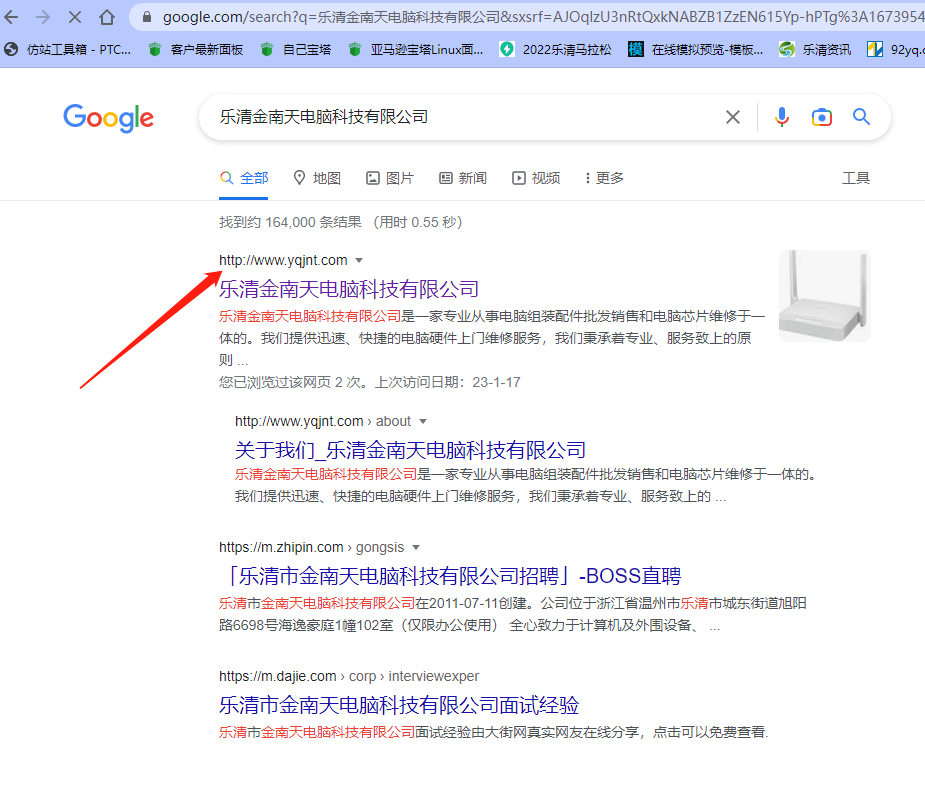The width and height of the screenshot is (925, 785).
Task: Switch to the 新闻 tab
Action: coord(463,178)
